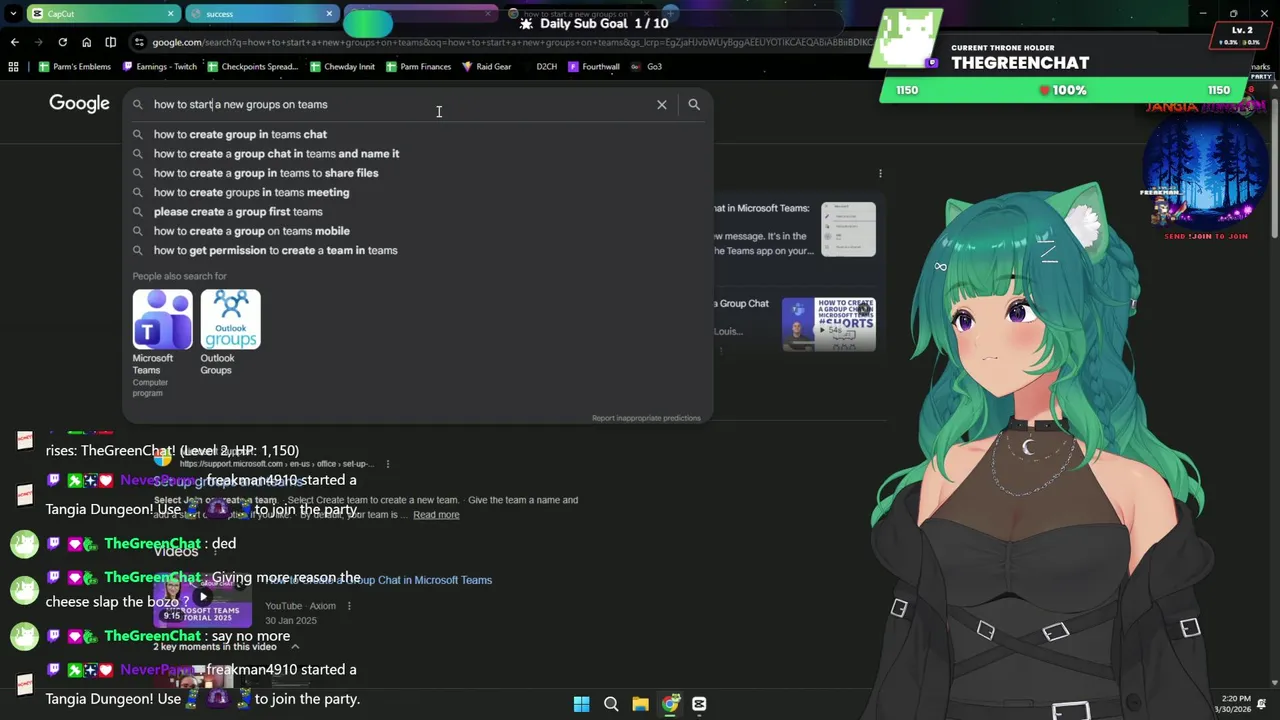Screen dimensions: 1280x720
Task: Click chat message 'say no more'
Action: (250, 636)
